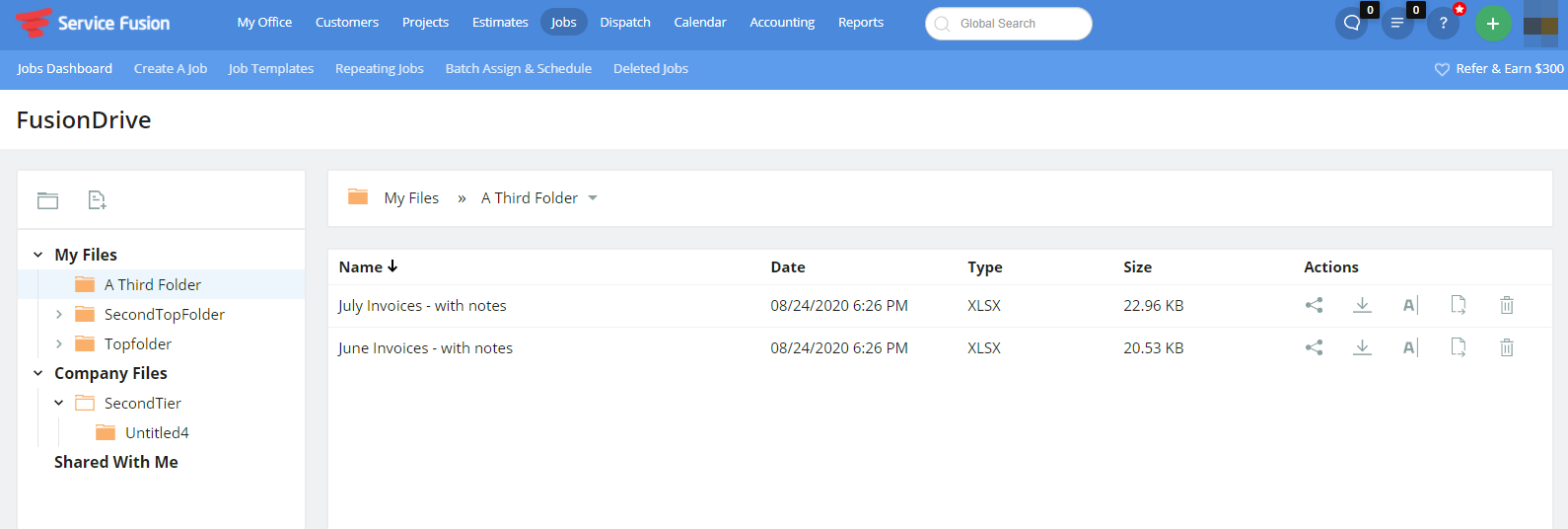Screen dimensions: 1568x529
Task: Open the Create A Job link
Action: tap(171, 68)
